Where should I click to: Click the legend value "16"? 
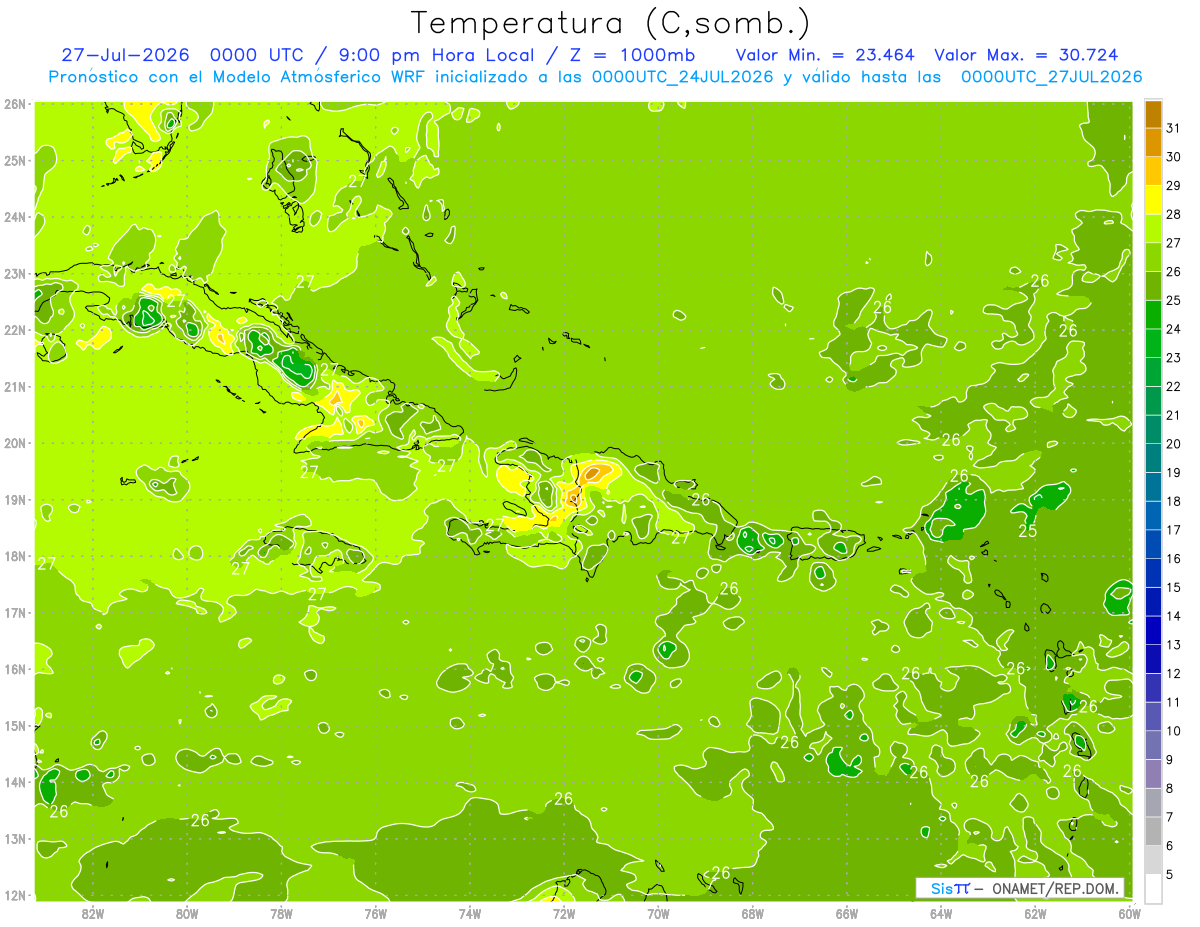point(1174,558)
